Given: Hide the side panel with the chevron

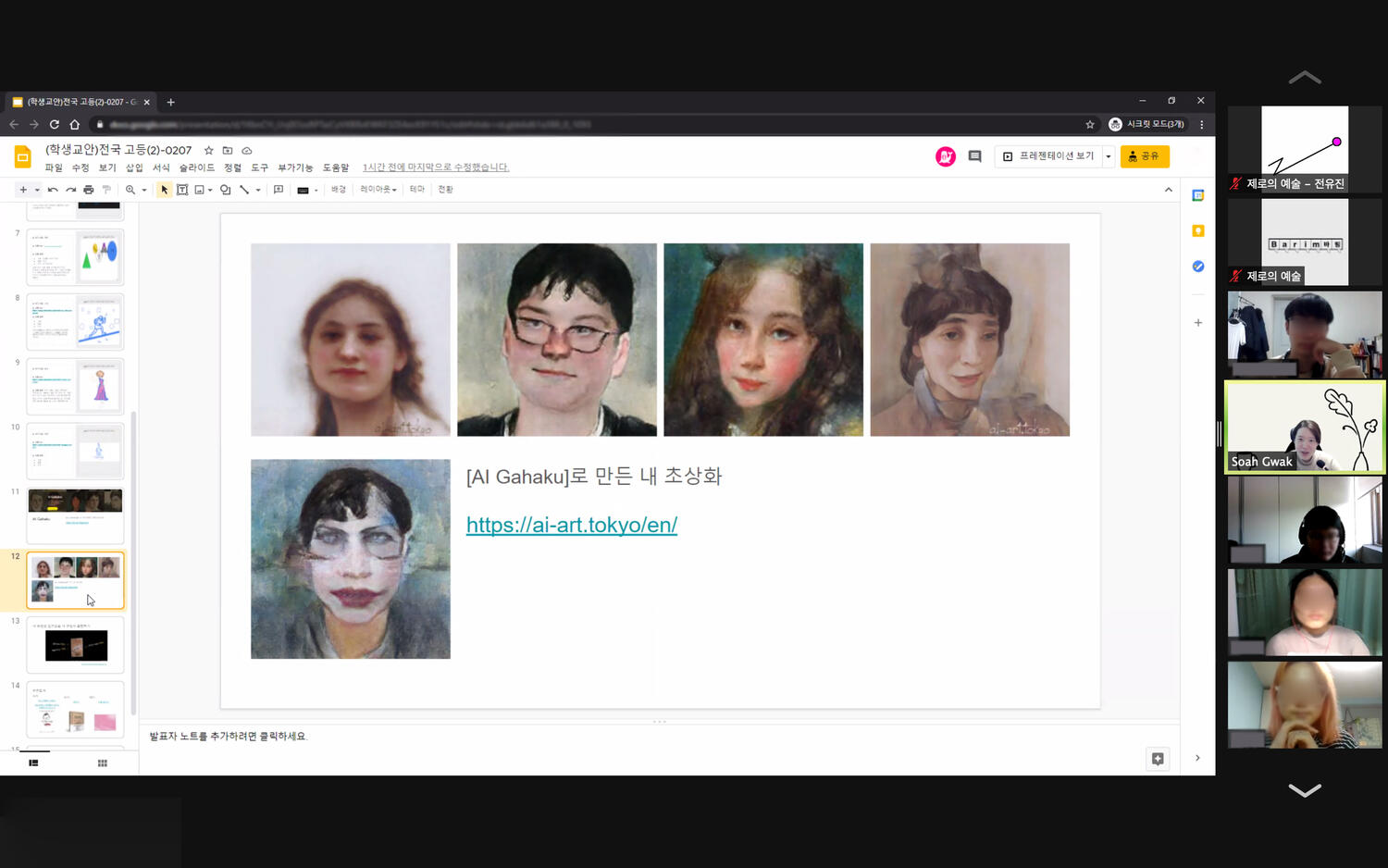Looking at the screenshot, I should click(x=1197, y=758).
